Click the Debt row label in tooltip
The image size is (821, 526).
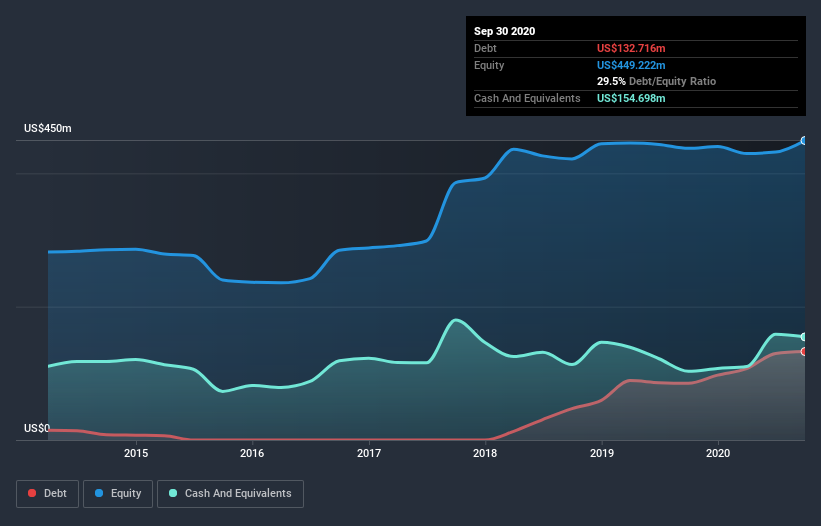tap(485, 48)
